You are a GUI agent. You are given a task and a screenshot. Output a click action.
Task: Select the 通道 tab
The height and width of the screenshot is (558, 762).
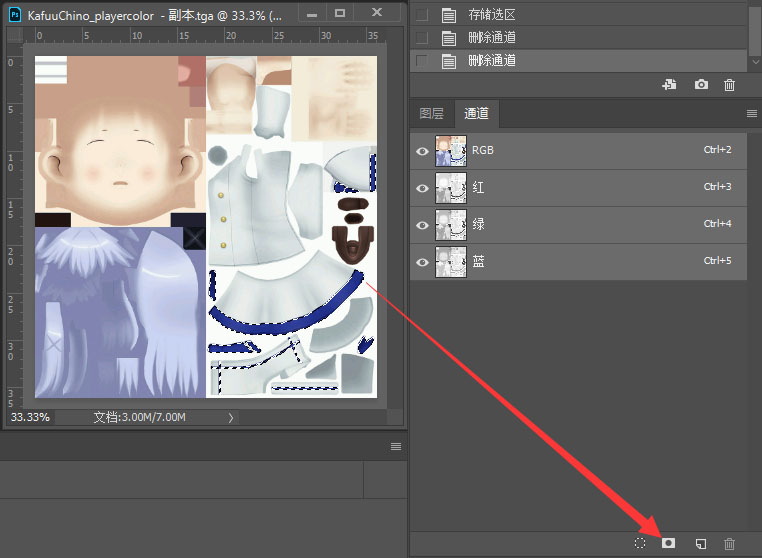click(476, 114)
